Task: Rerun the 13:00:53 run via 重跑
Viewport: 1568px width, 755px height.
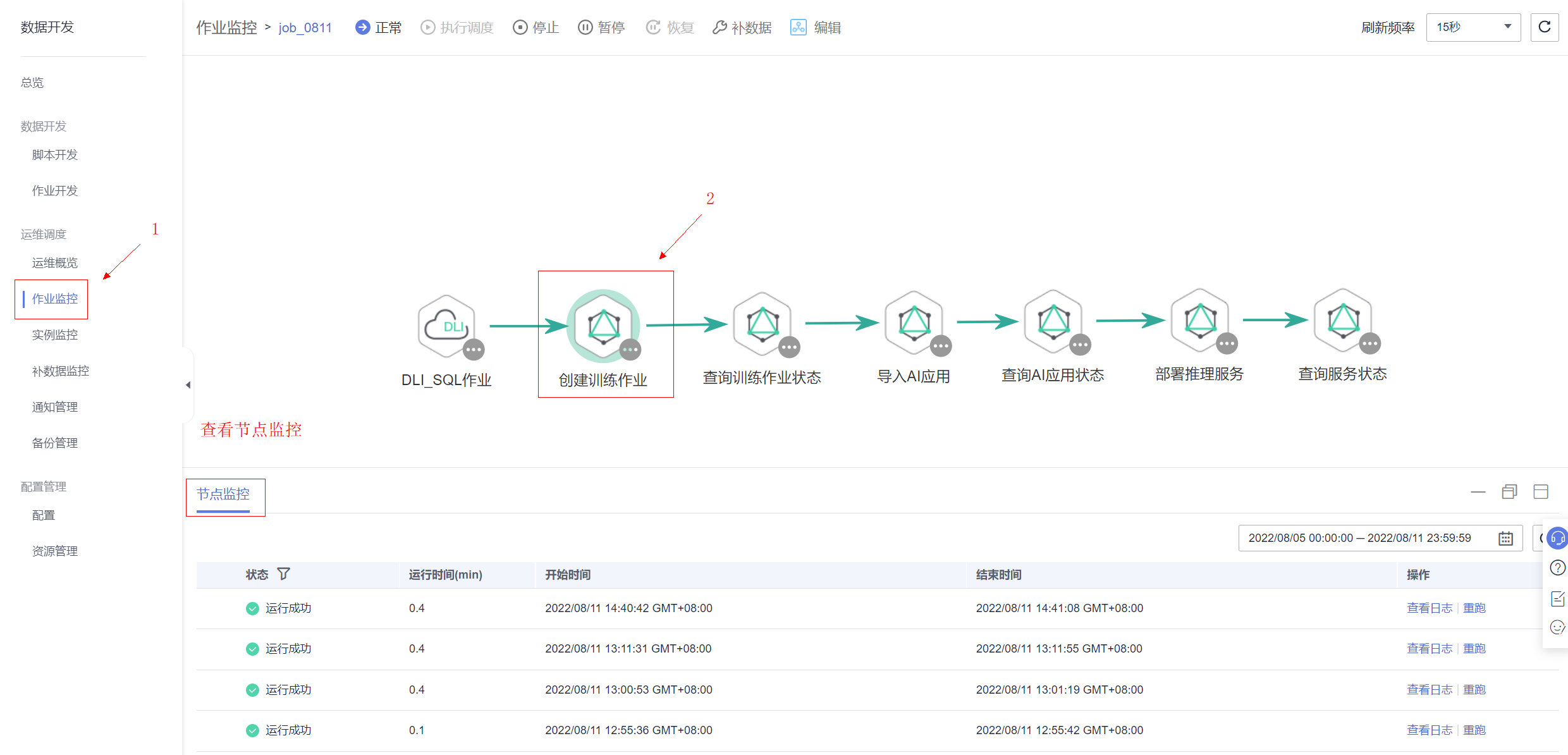Action: [1474, 690]
